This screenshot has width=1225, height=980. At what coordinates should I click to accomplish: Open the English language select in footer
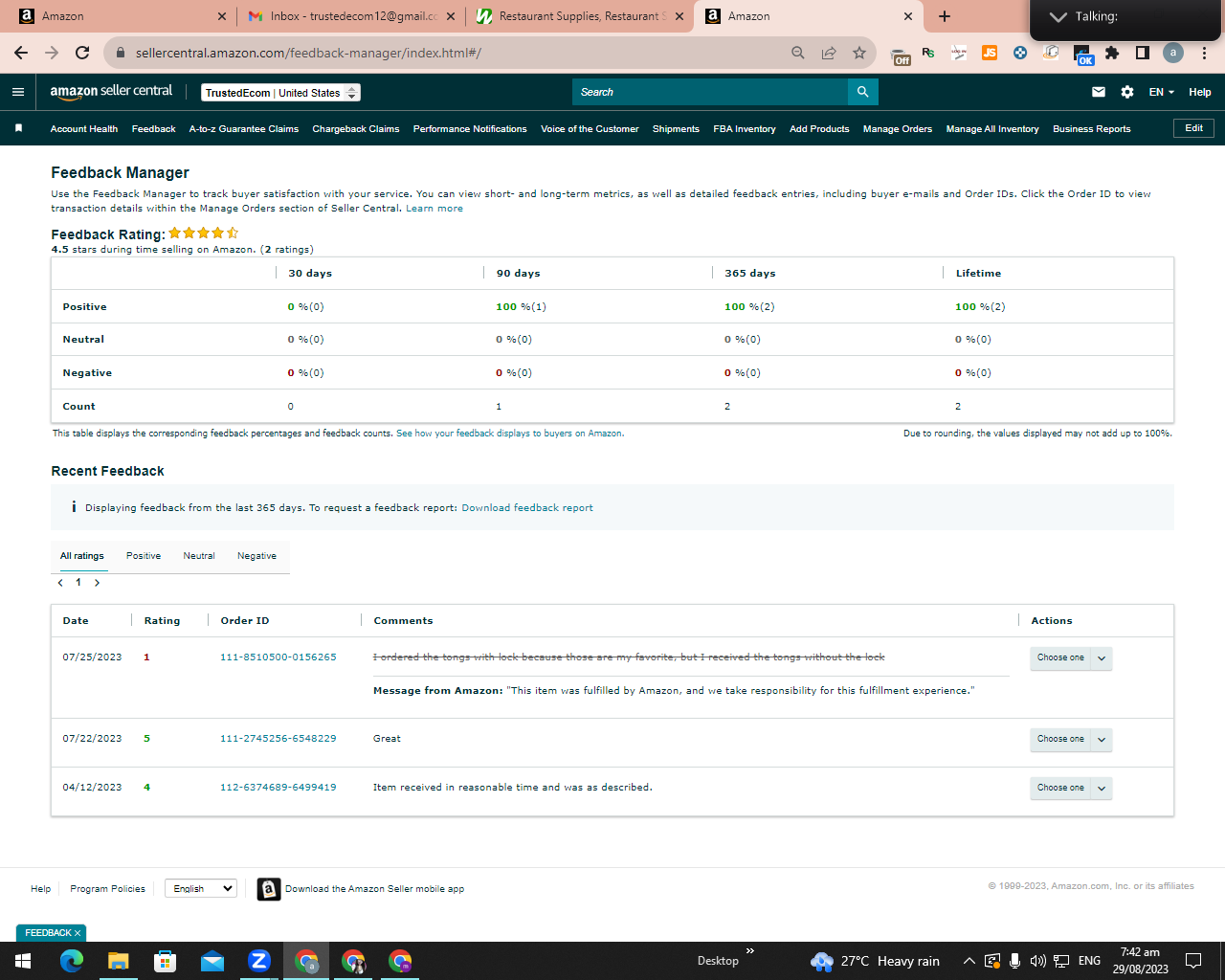(x=201, y=888)
